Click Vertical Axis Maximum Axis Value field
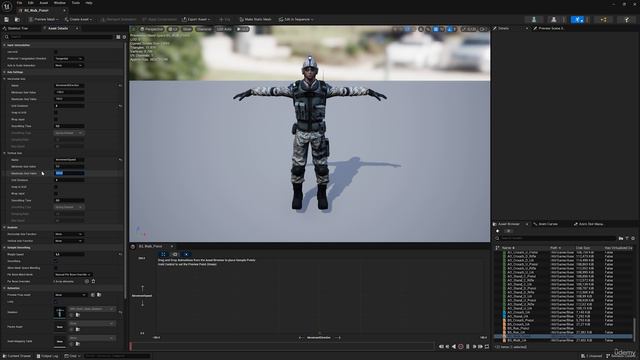The width and height of the screenshot is (640, 360). (69, 173)
